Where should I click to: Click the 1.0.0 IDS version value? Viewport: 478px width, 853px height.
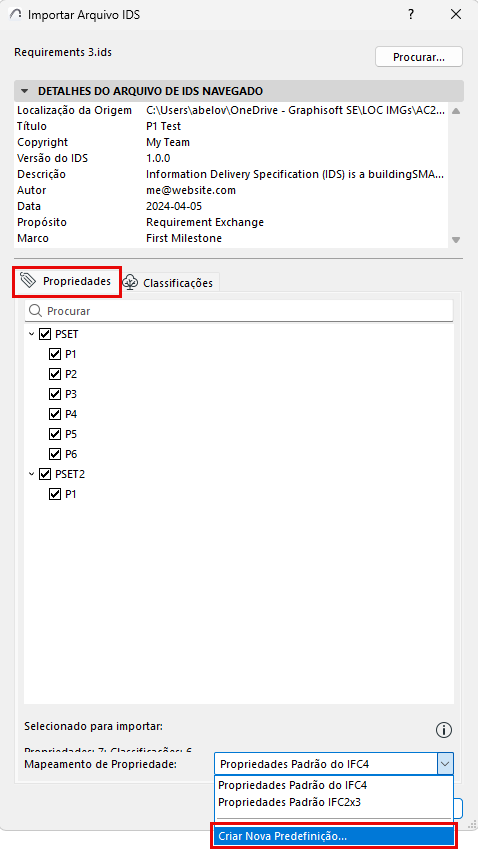tap(158, 158)
